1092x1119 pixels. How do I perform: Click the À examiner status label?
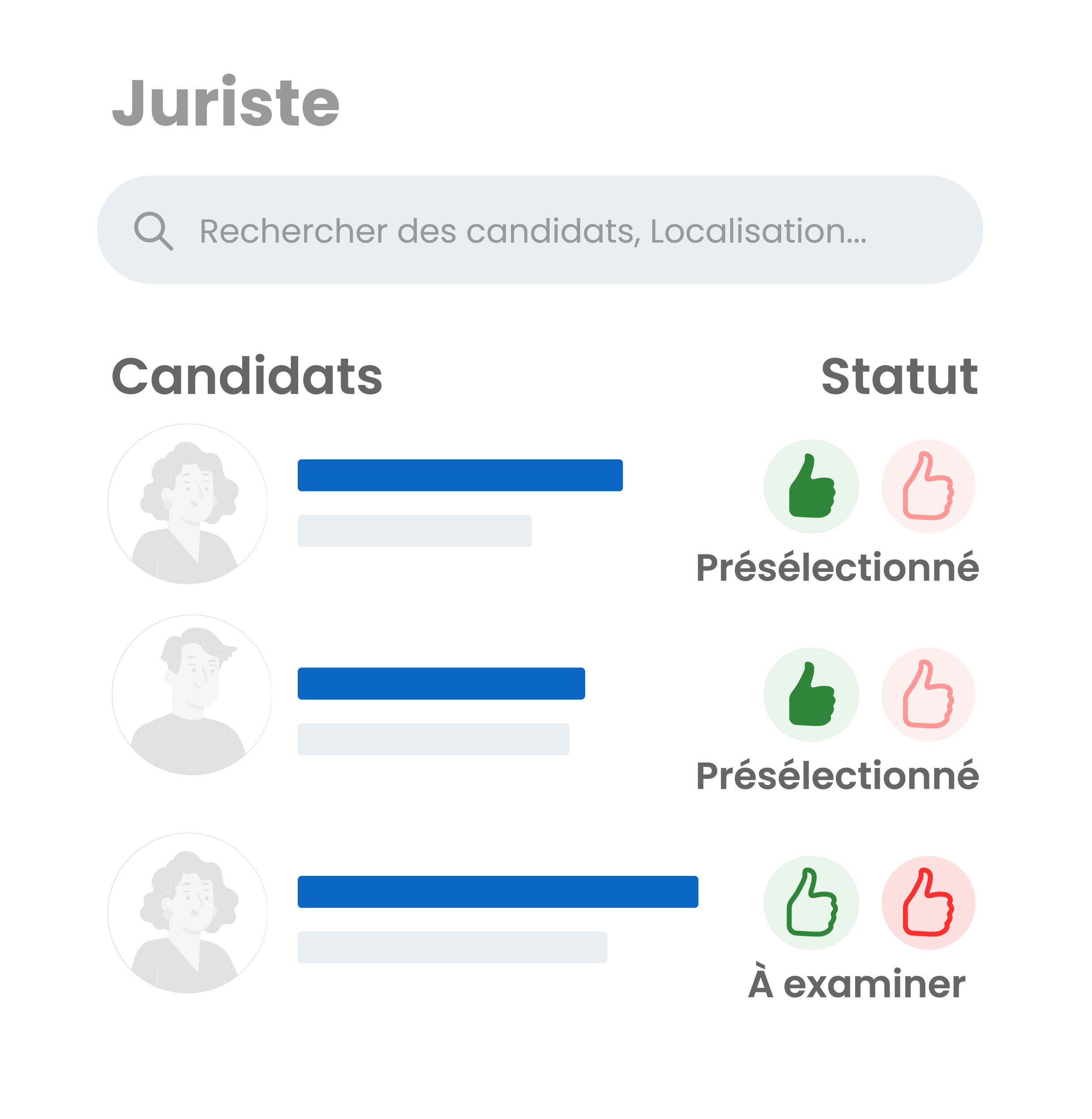857,984
